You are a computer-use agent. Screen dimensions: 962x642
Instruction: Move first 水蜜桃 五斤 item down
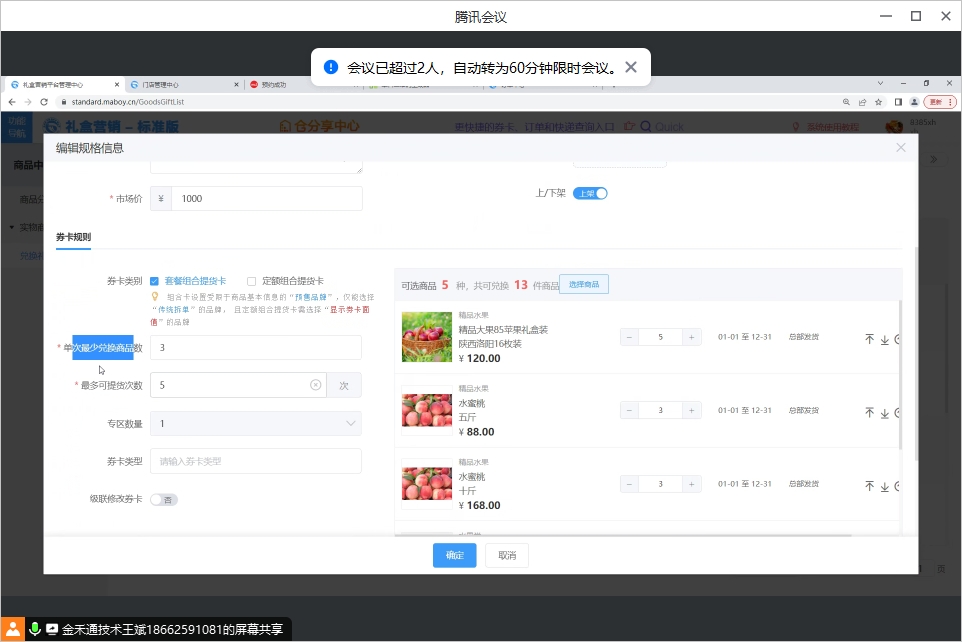click(884, 412)
